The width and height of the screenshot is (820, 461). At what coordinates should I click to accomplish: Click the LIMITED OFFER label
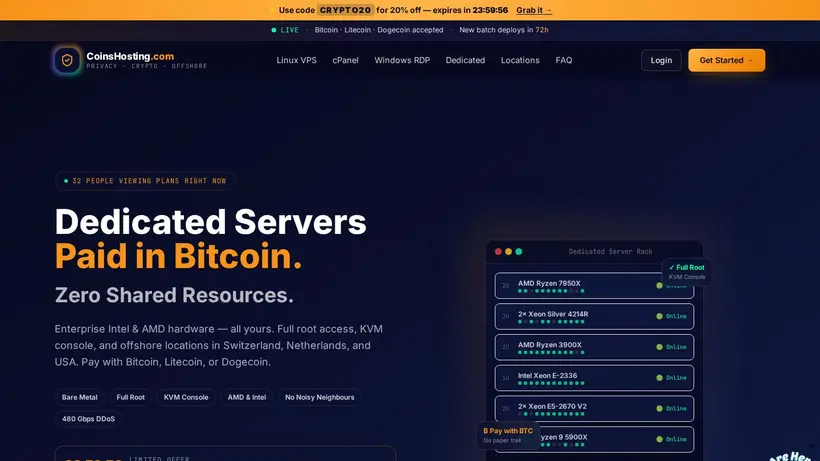(x=160, y=458)
